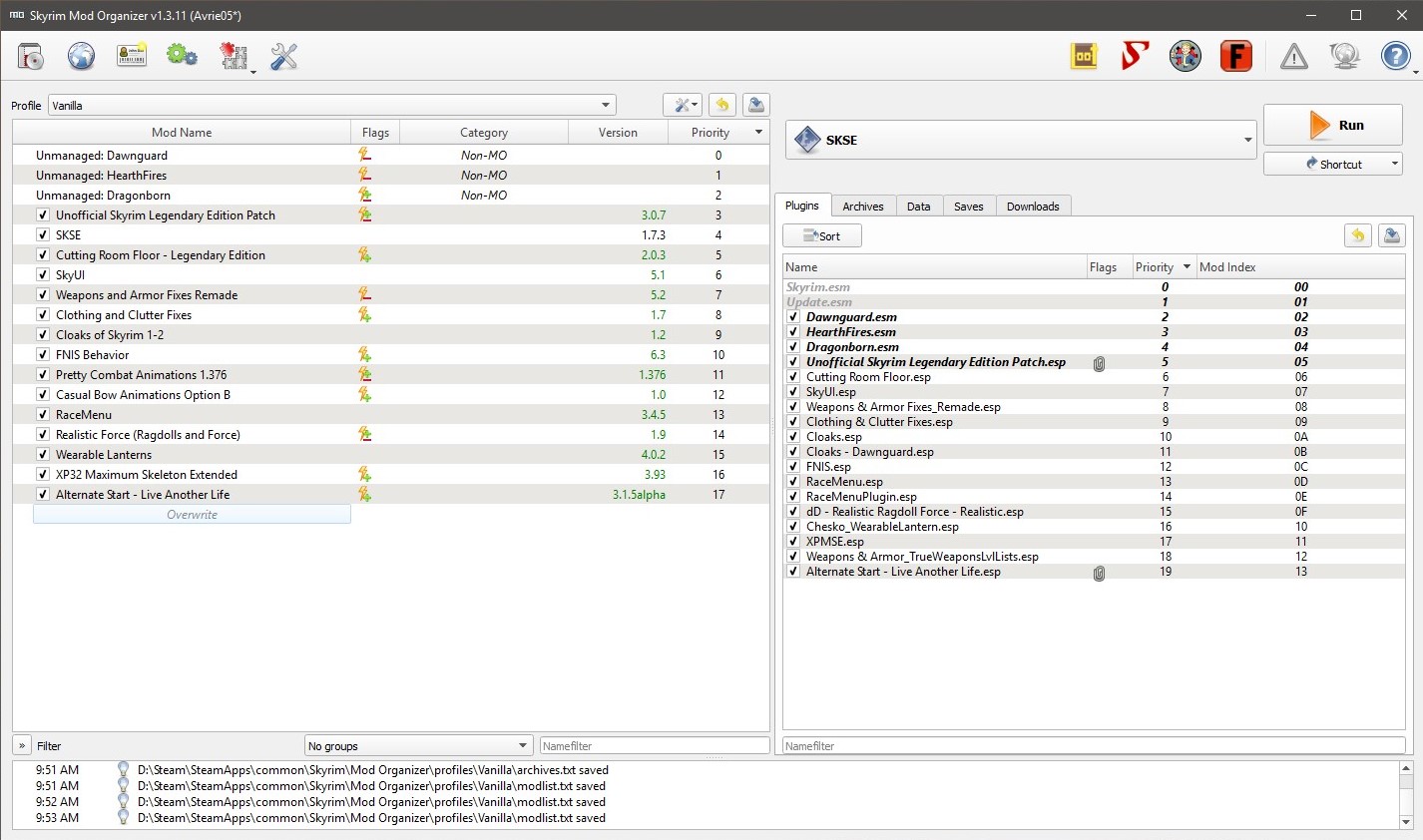Launch the red S shortcut icon
Viewport: 1423px width, 840px height.
[x=1135, y=57]
